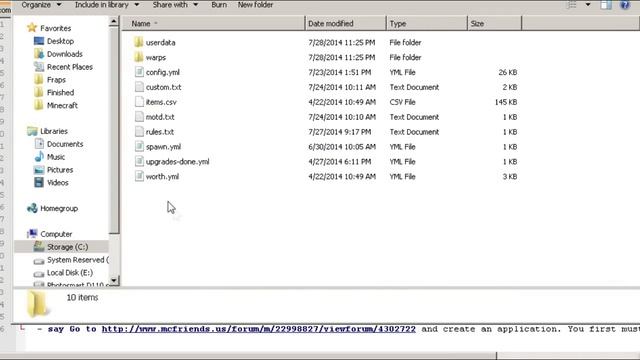Select the config.yml file name
Viewport: 640px width, 360px height.
pos(162,72)
